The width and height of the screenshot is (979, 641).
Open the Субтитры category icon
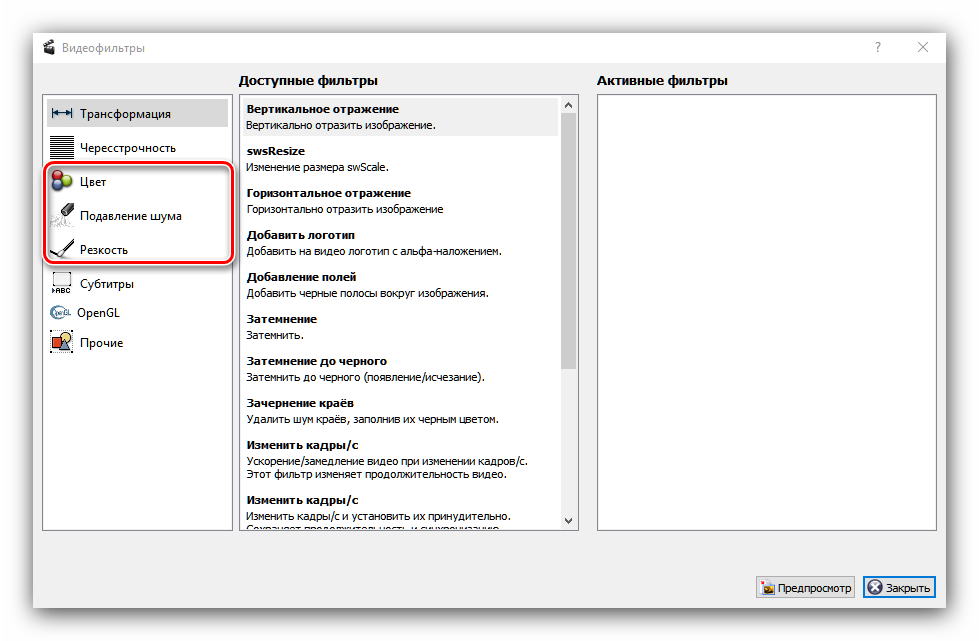(62, 283)
